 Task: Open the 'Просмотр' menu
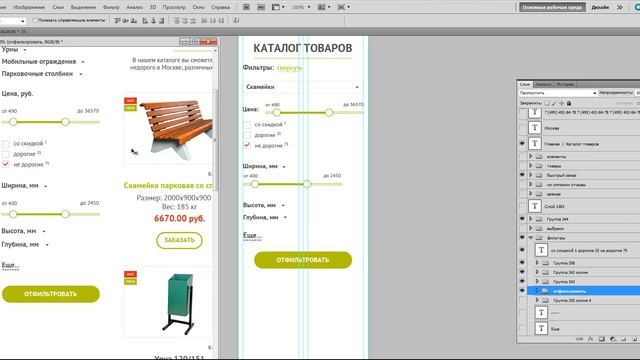tap(173, 7)
